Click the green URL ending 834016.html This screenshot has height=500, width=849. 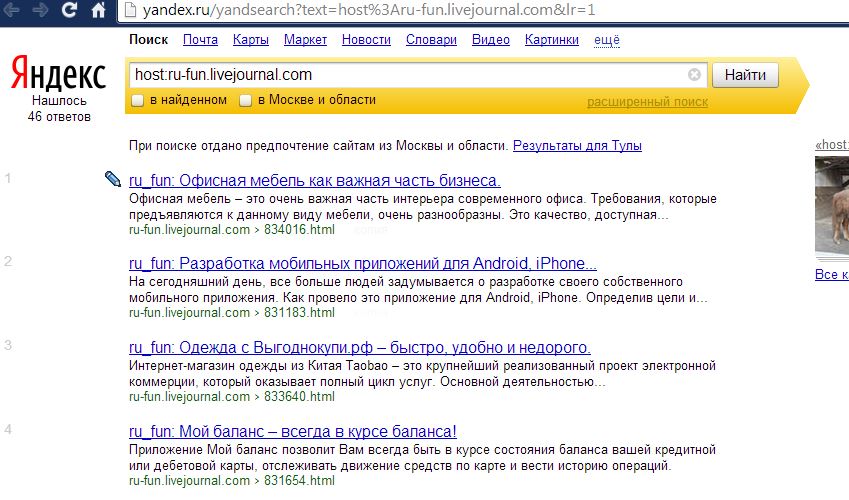[x=232, y=230]
